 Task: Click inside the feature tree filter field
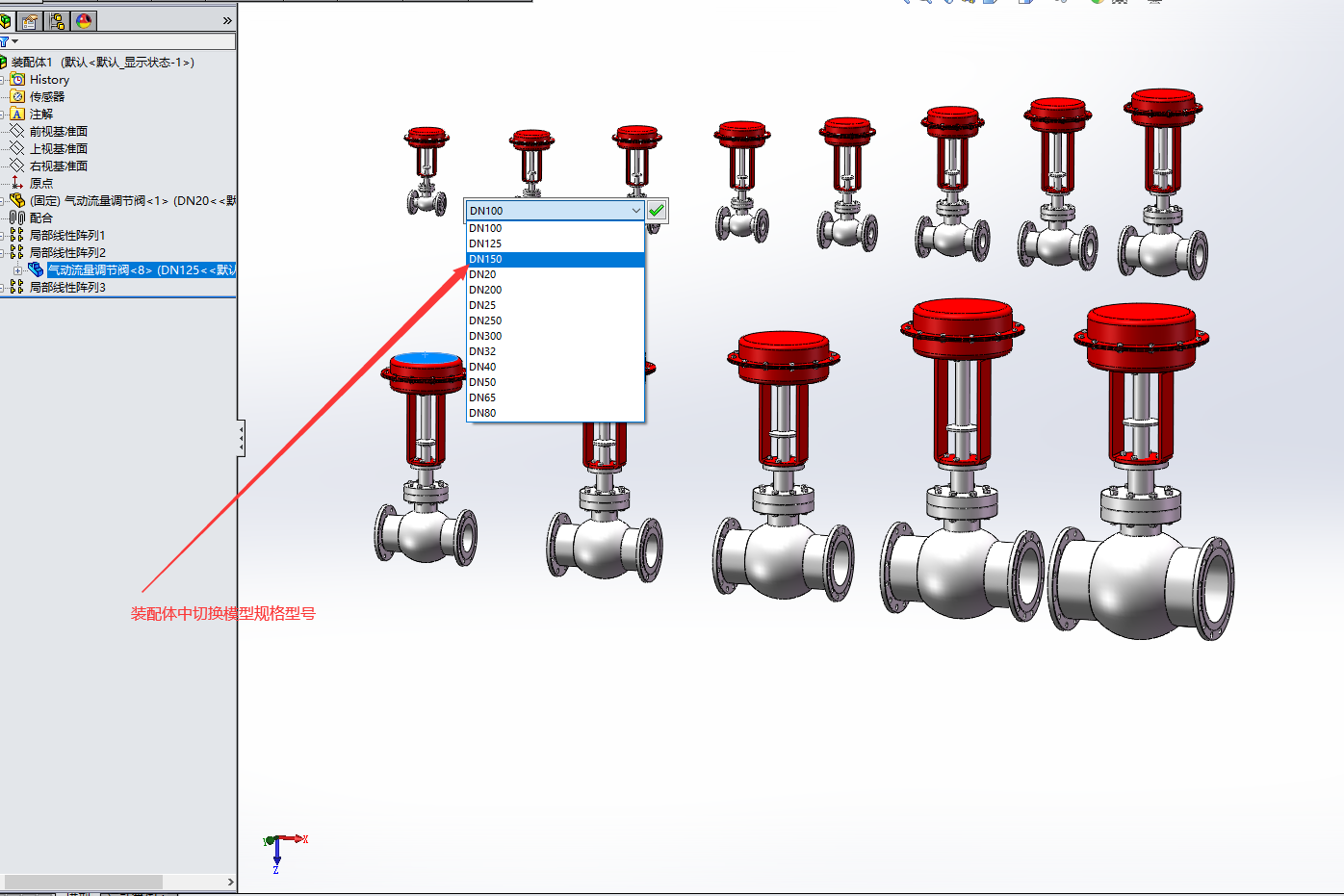click(127, 41)
